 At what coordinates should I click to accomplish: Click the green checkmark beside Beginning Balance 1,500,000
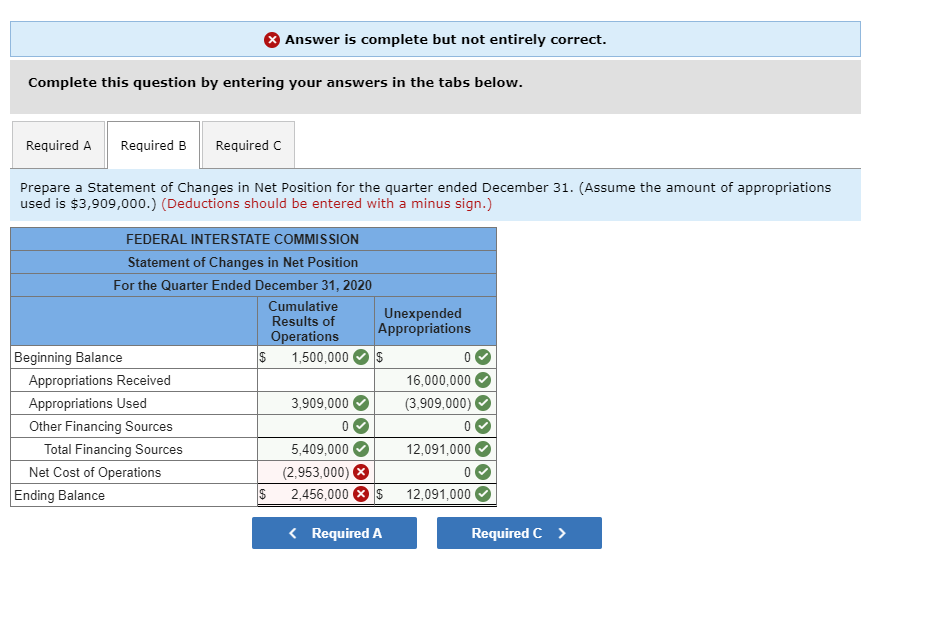pyautogui.click(x=359, y=357)
